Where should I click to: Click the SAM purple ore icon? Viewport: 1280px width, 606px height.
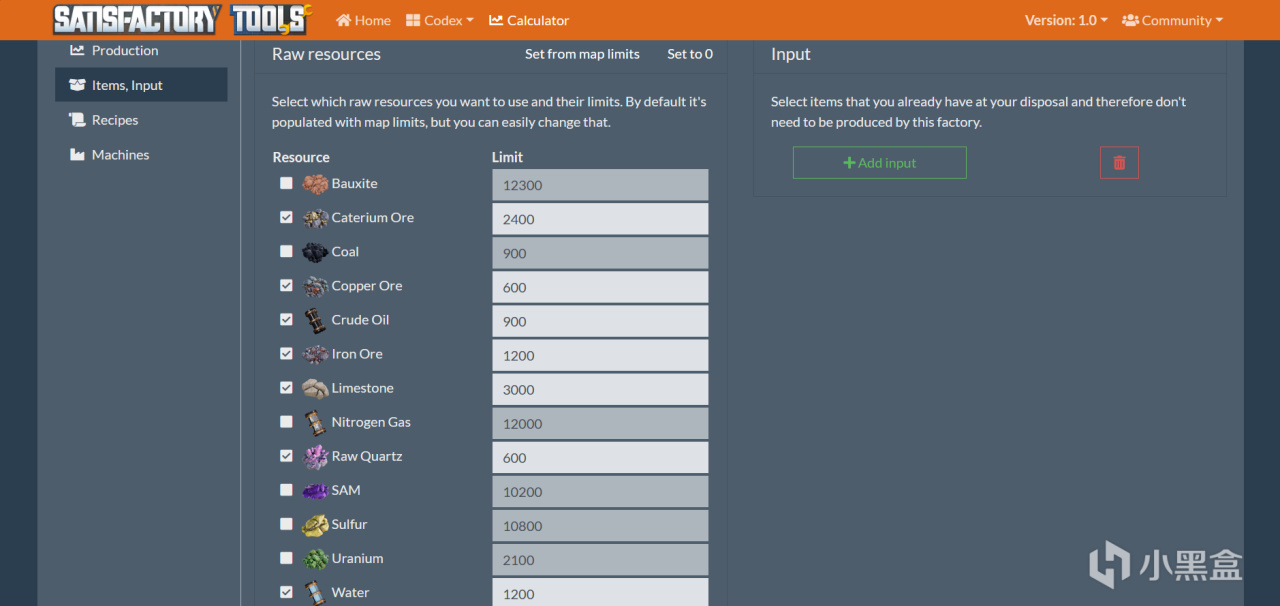[315, 490]
